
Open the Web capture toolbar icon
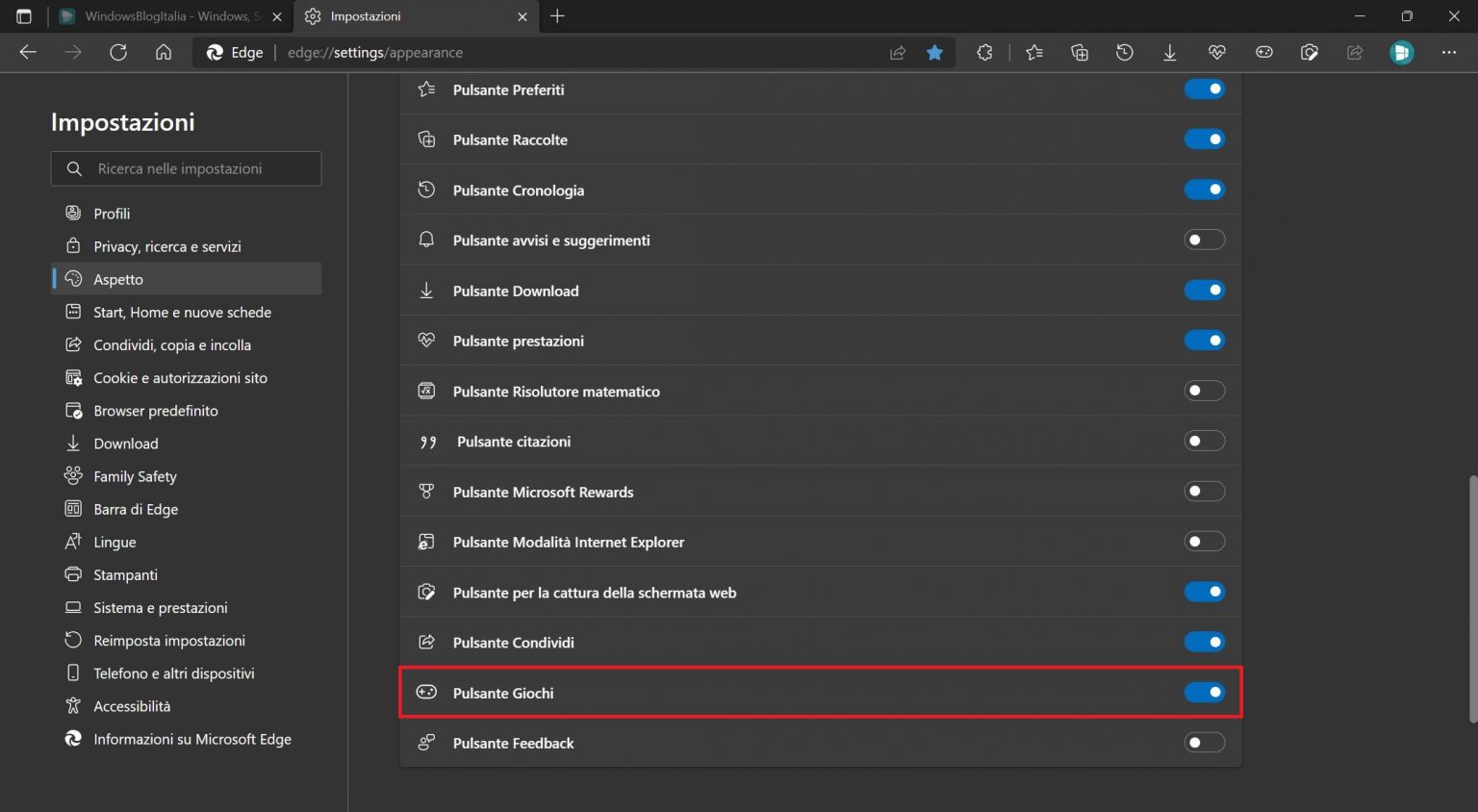coord(1310,52)
